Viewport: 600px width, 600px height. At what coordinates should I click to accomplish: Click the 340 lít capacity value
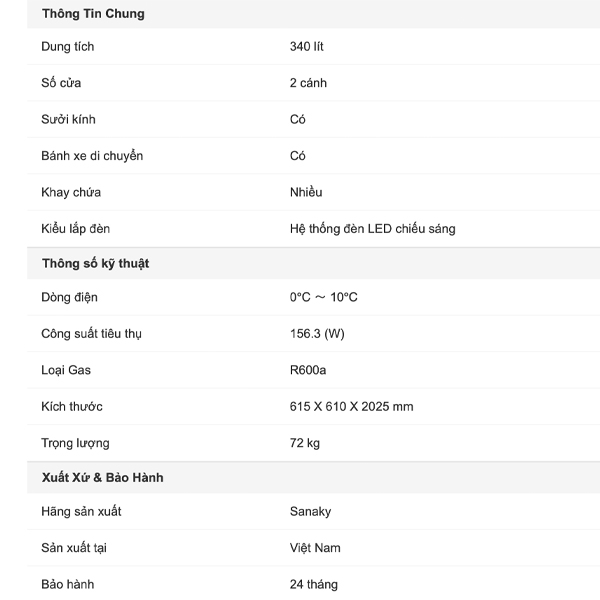point(306,47)
